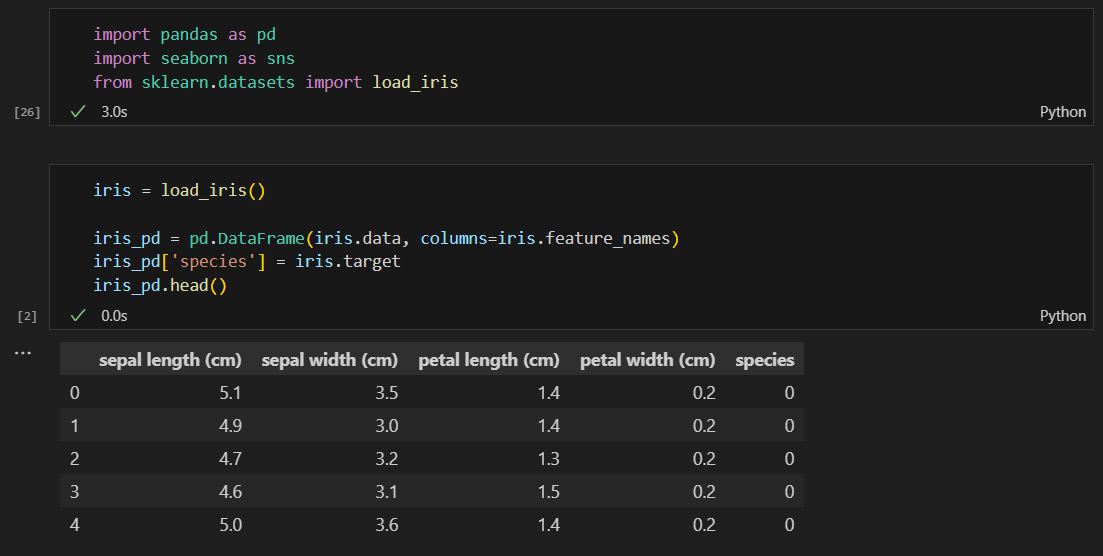Click execution count [2]
Screen dimensions: 1103x556
pyautogui.click(x=27, y=316)
